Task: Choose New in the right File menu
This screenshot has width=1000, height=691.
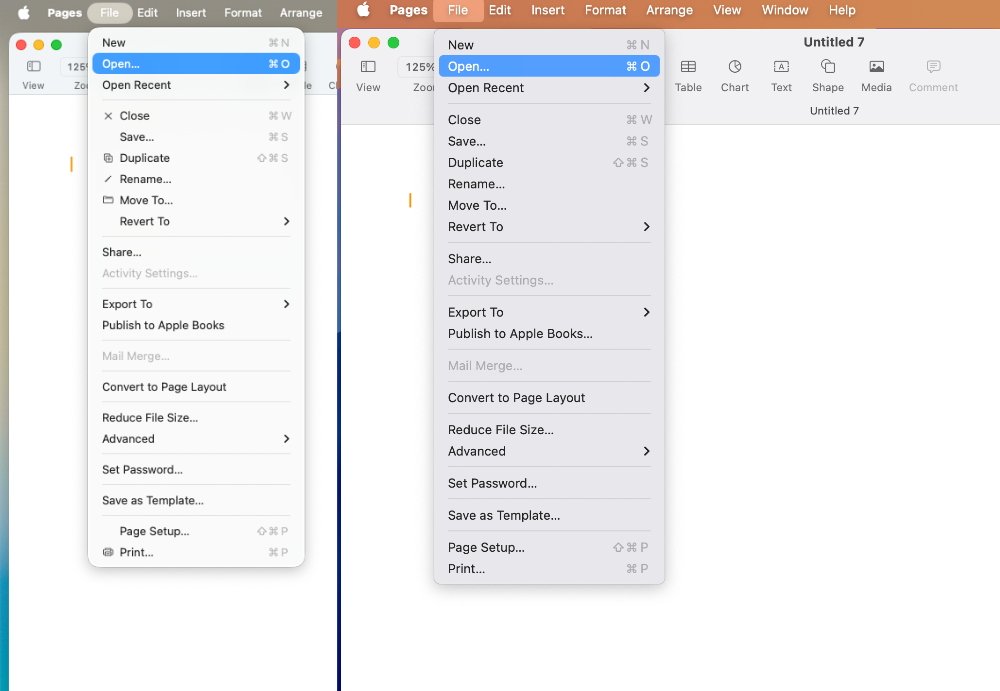Action: coord(549,45)
